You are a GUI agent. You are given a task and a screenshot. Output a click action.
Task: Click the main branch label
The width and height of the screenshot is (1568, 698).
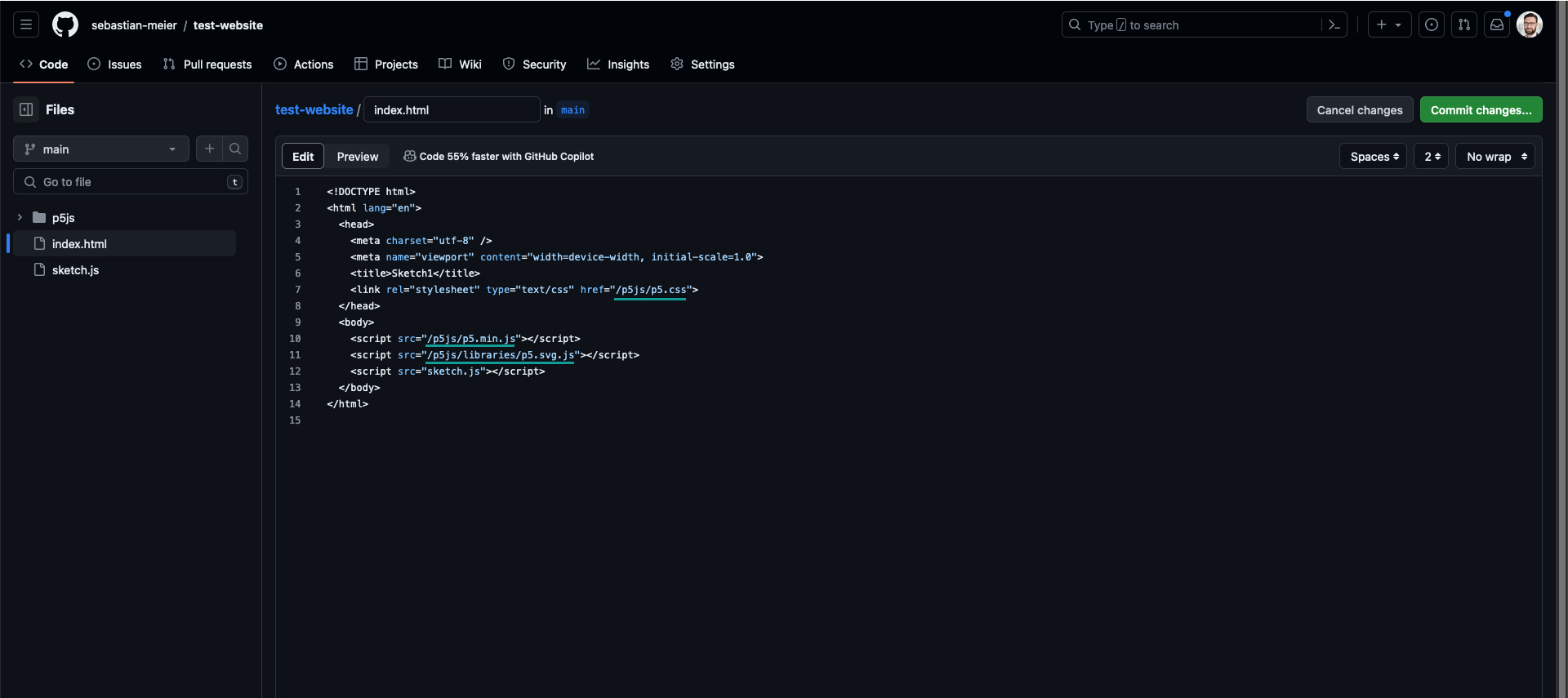pos(572,109)
